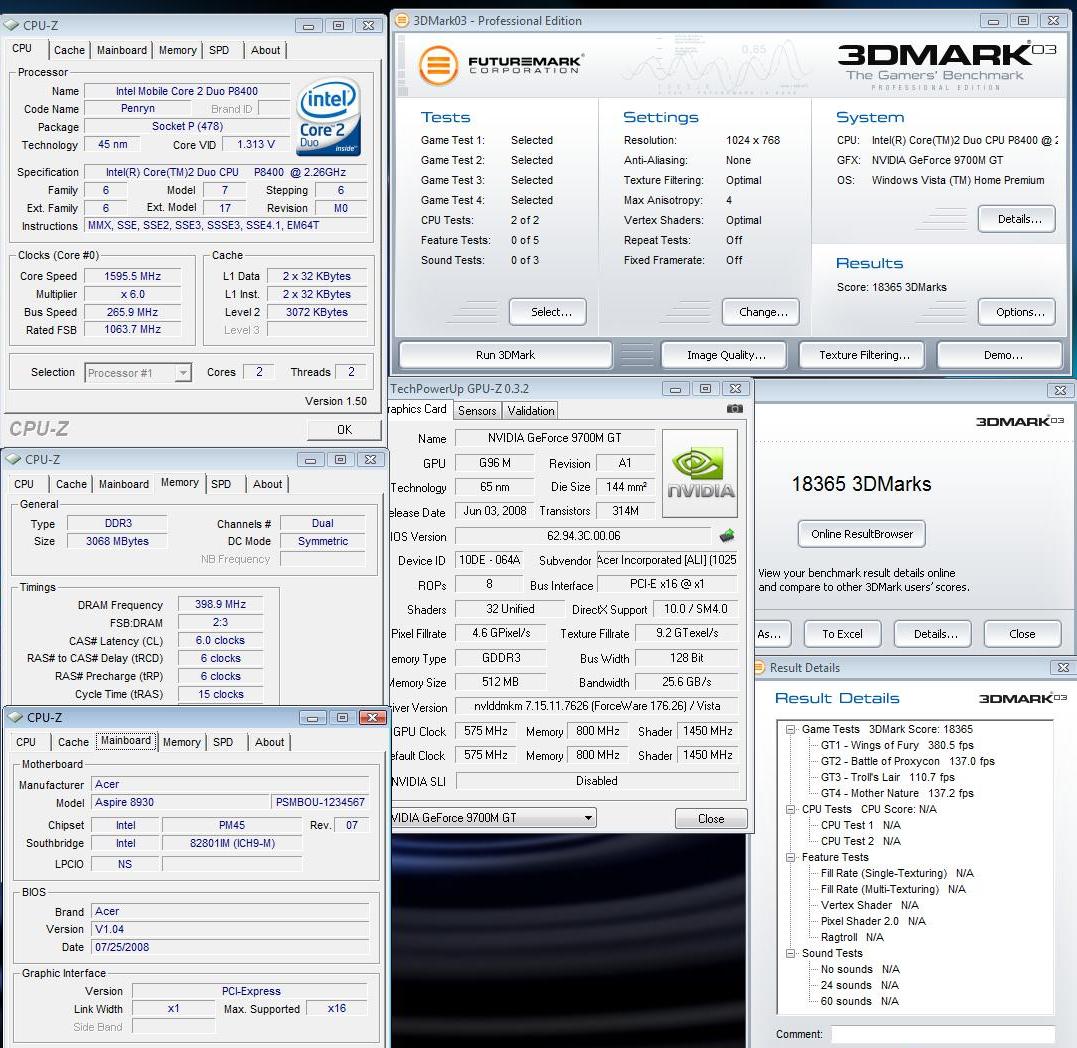
Task: Open Mainboard tab in top CPU-Z window
Action: (122, 50)
